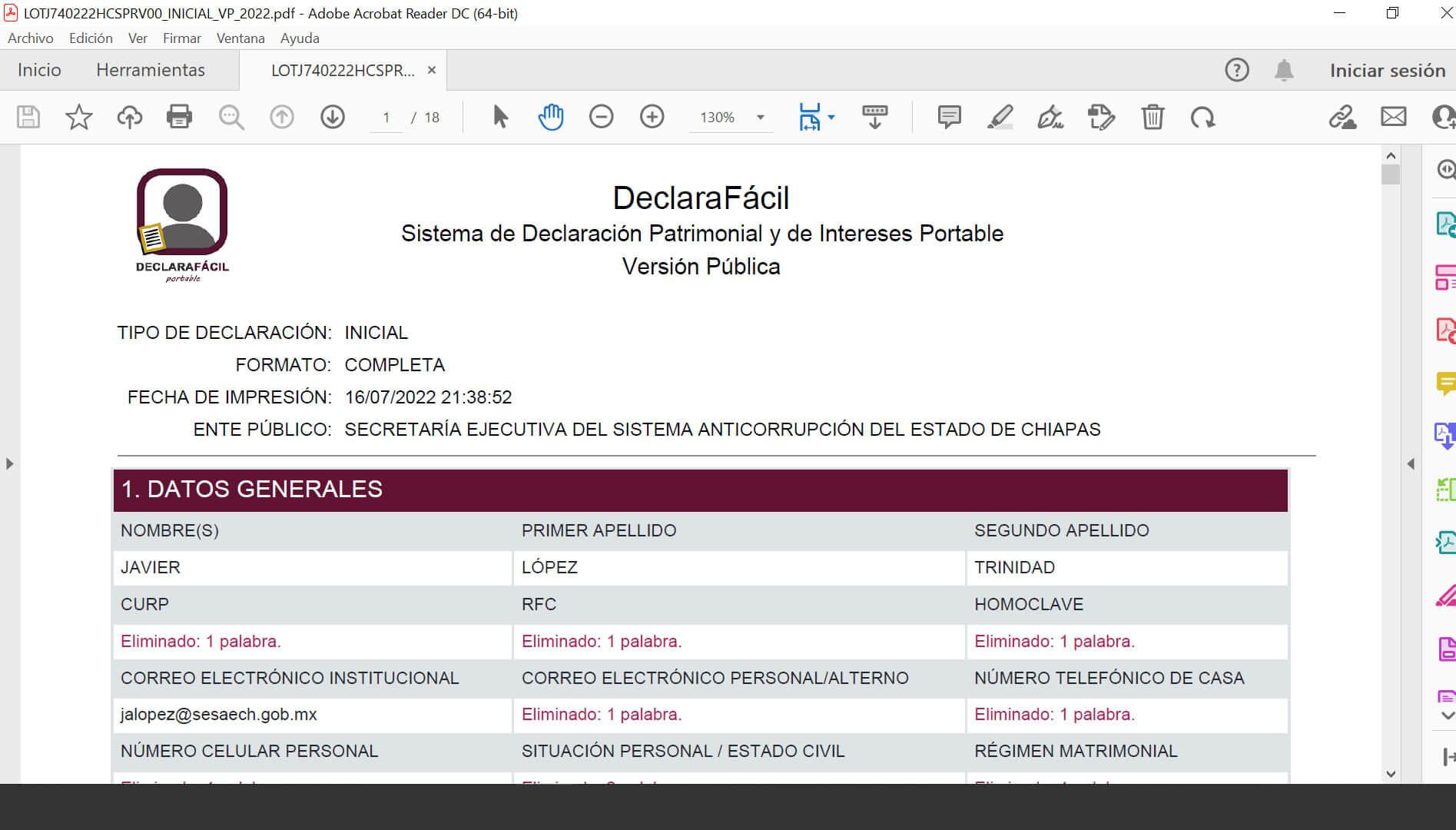Click the delete trash icon
The width and height of the screenshot is (1456, 830).
[1153, 117]
